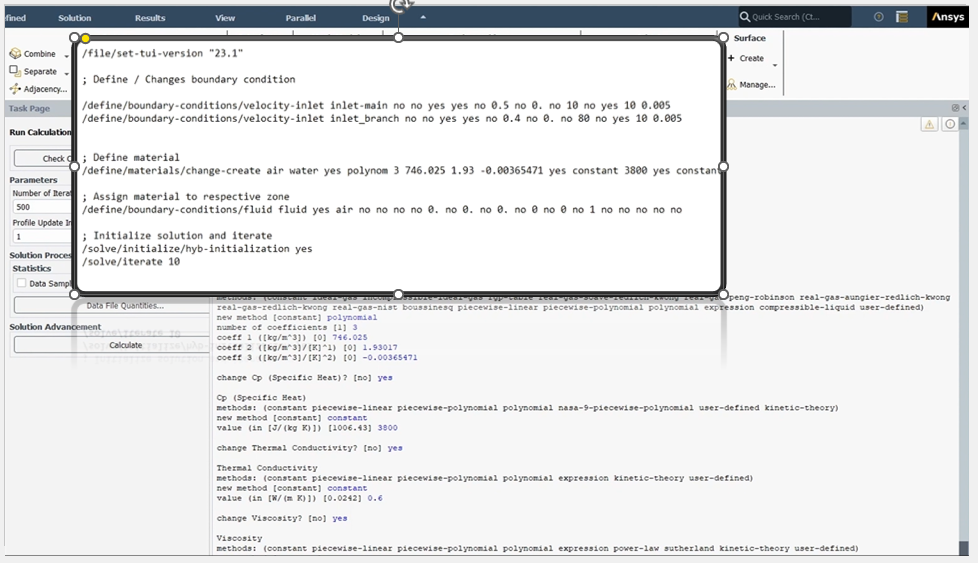The image size is (978, 563).
Task: Click the console 'new method [constant] polynomial' line
Action: (x=297, y=317)
